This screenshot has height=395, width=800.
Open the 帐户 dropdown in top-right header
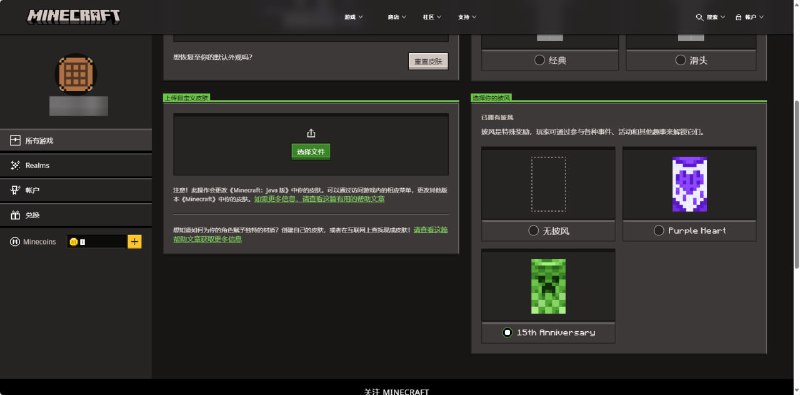pos(749,17)
